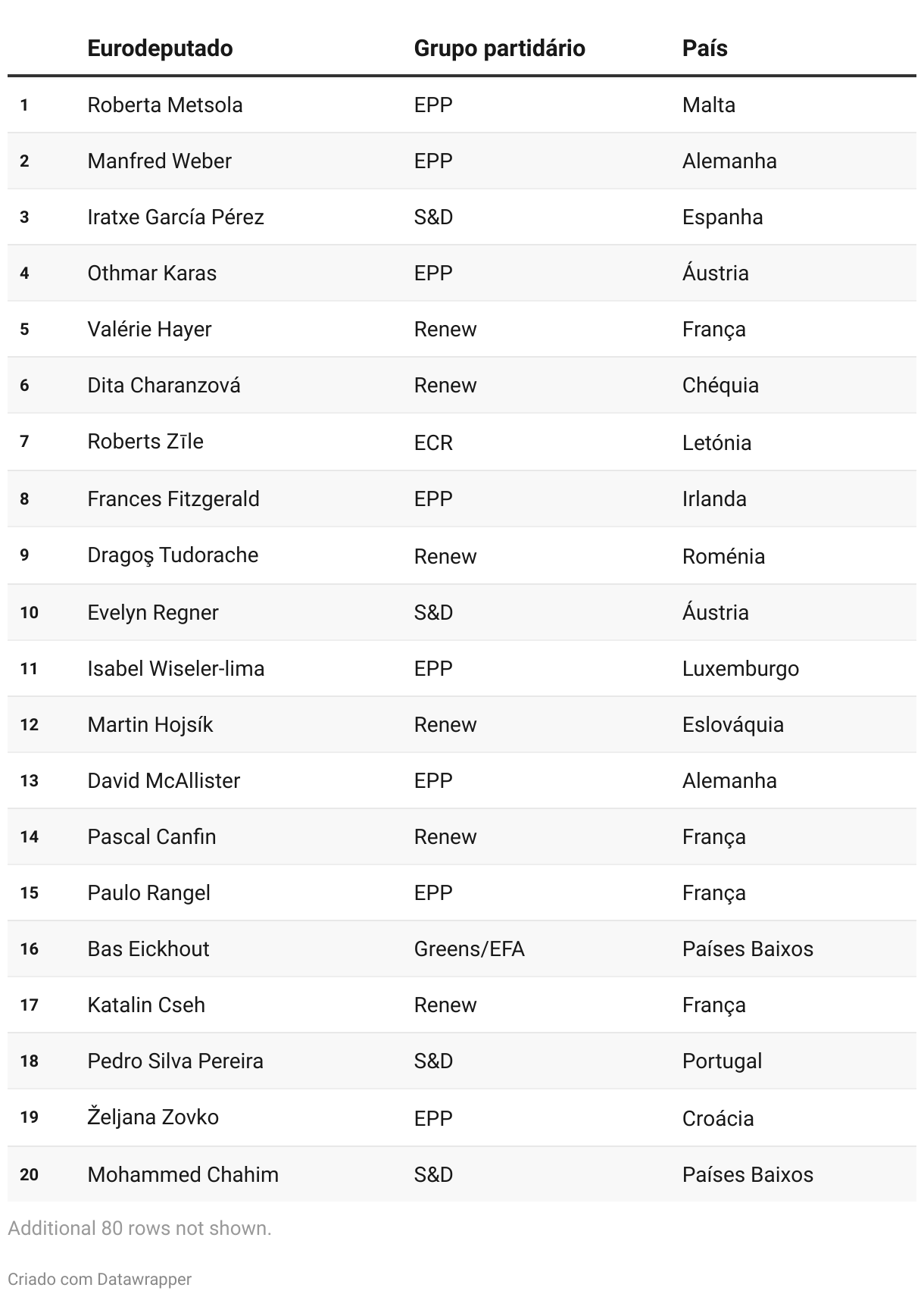Screen dimensions: 924x1297
Task: Sort table by Eurodeputado column header
Action: tap(160, 48)
